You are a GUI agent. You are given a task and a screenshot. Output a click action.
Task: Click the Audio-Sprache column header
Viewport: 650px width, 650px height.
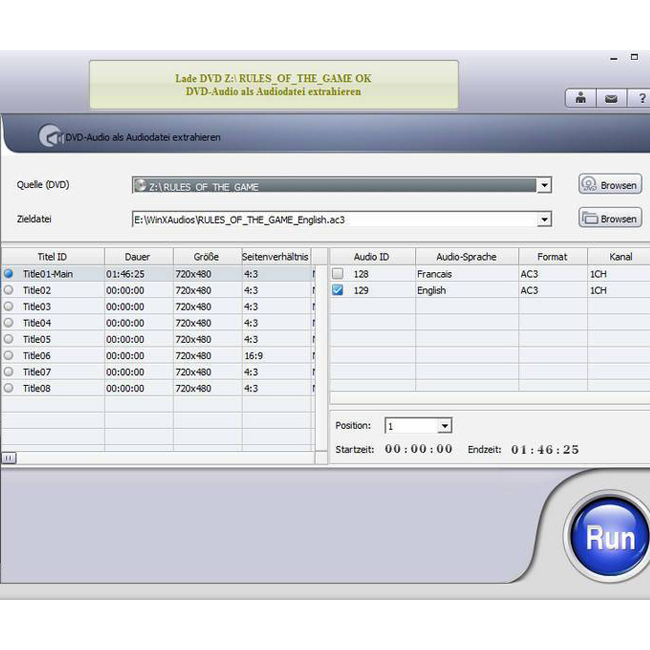(x=466, y=257)
